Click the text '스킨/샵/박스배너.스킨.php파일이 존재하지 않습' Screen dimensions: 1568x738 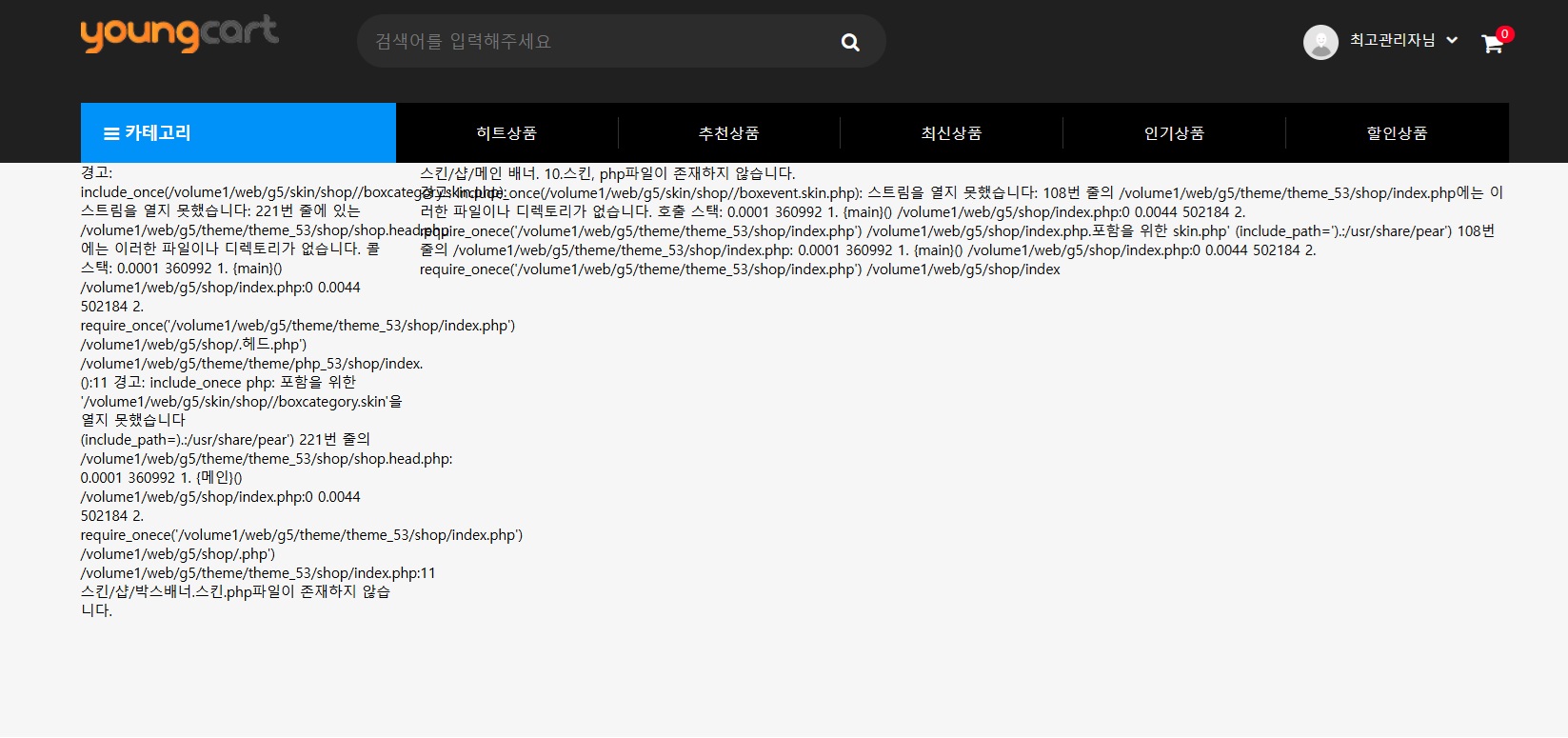(235, 591)
